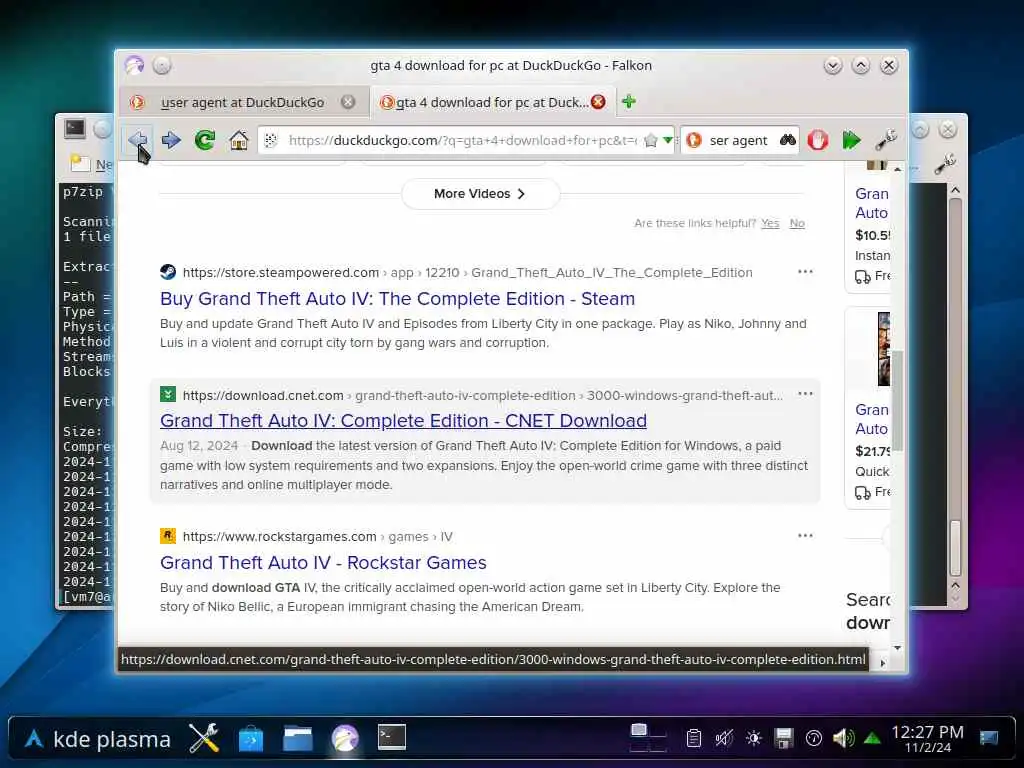Image resolution: width=1024 pixels, height=768 pixels.
Task: Answer Yes to 'Are these links helpful?'
Action: [x=770, y=223]
